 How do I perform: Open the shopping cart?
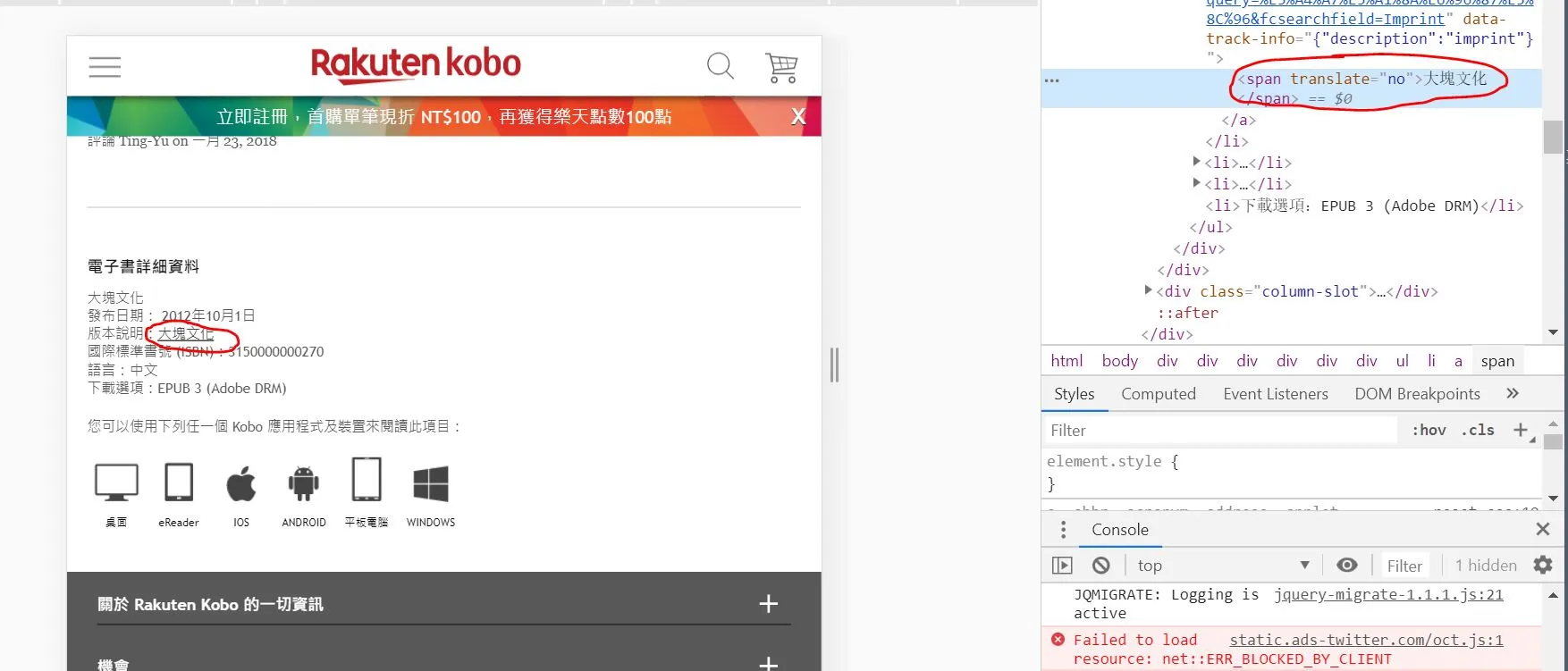coord(781,67)
